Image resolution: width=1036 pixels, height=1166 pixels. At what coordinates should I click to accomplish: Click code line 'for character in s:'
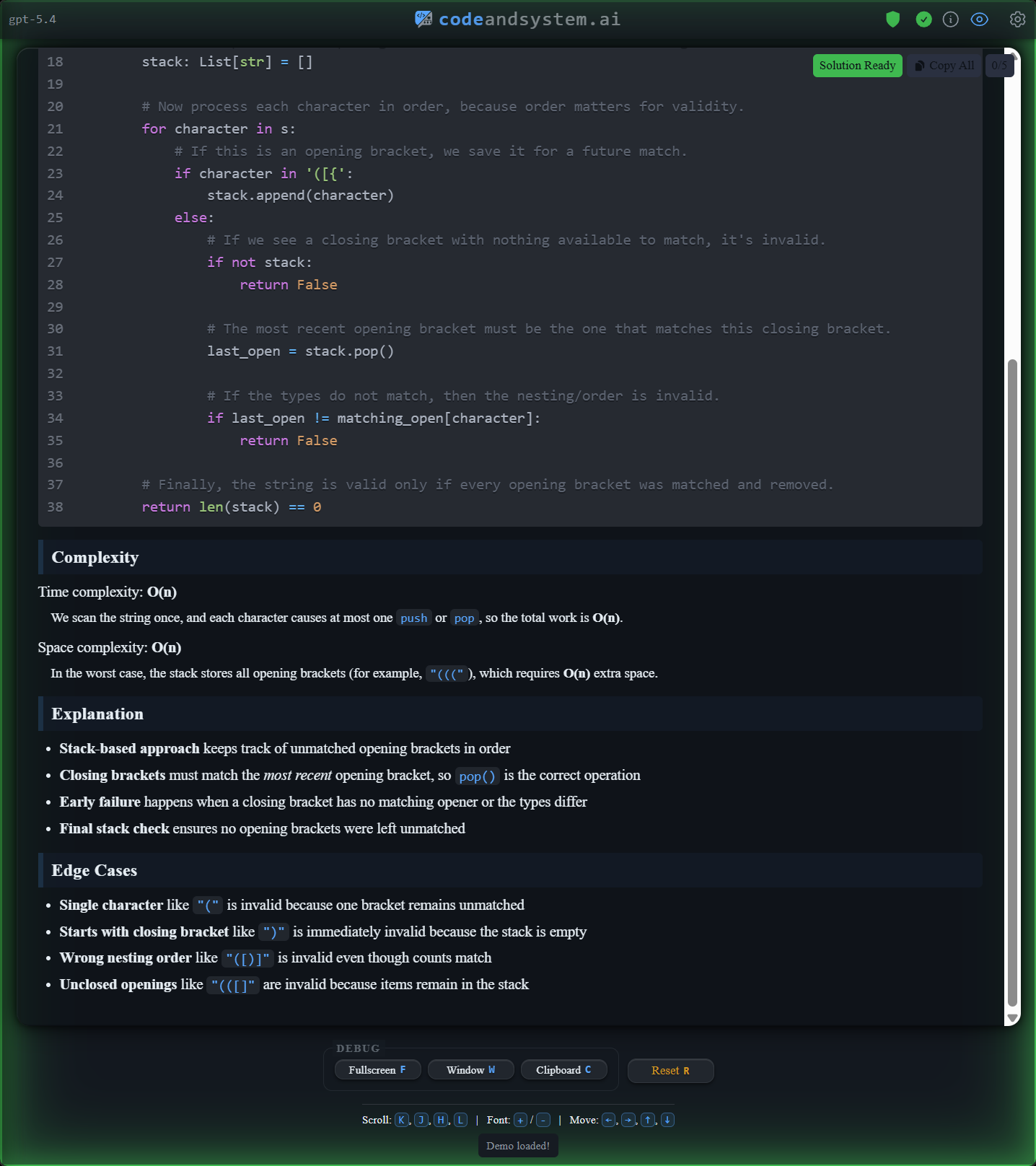(x=219, y=129)
